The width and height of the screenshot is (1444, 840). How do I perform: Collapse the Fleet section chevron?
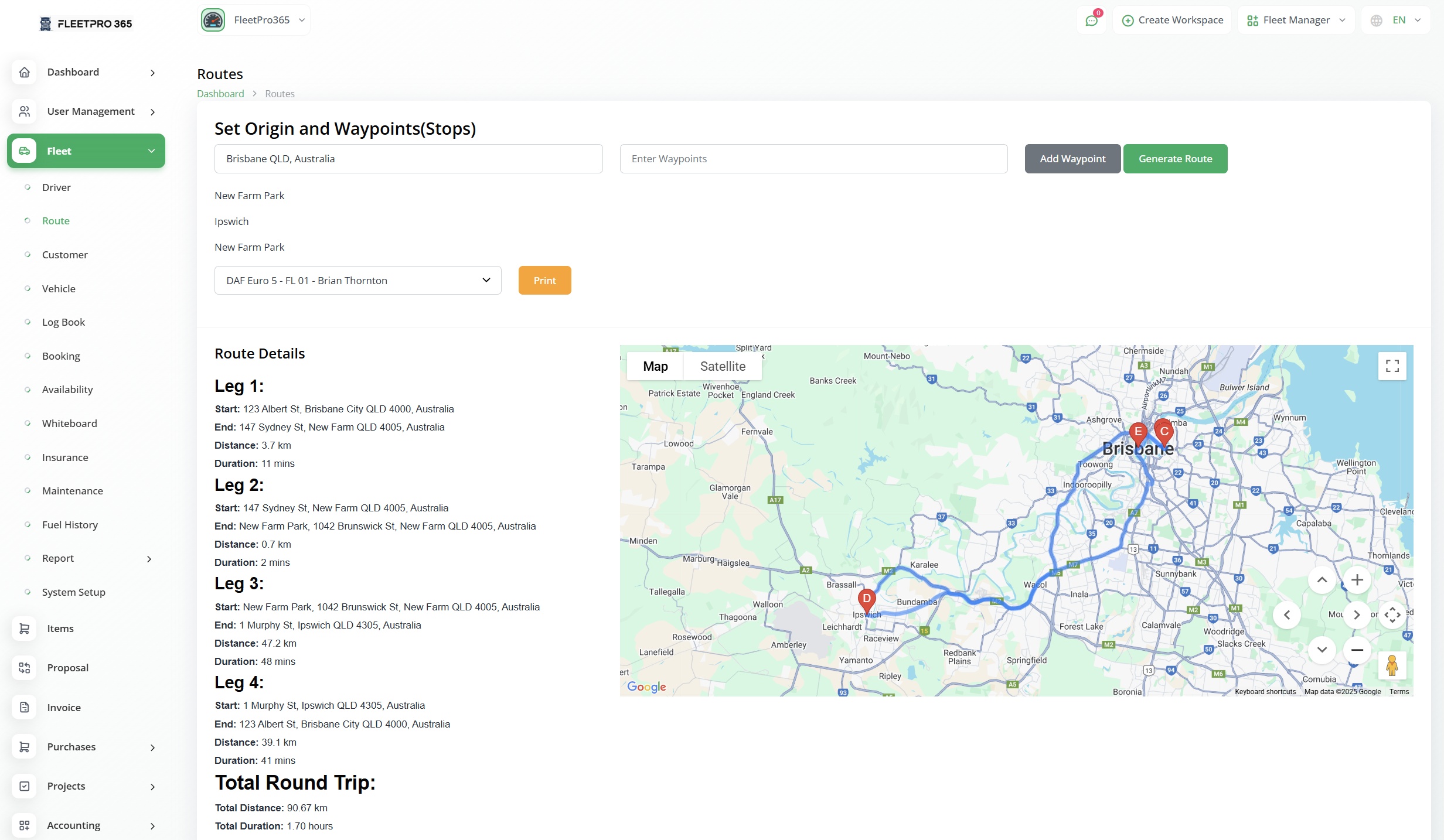pyautogui.click(x=152, y=151)
